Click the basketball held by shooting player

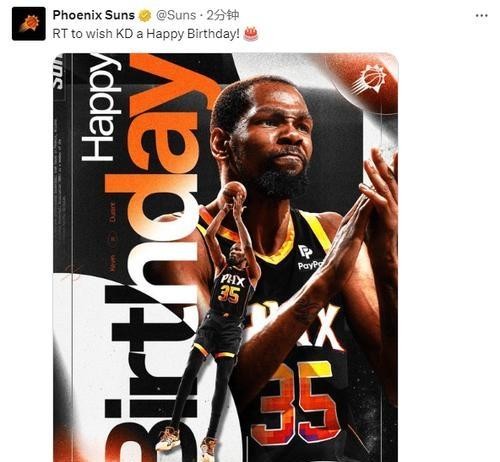235,192
